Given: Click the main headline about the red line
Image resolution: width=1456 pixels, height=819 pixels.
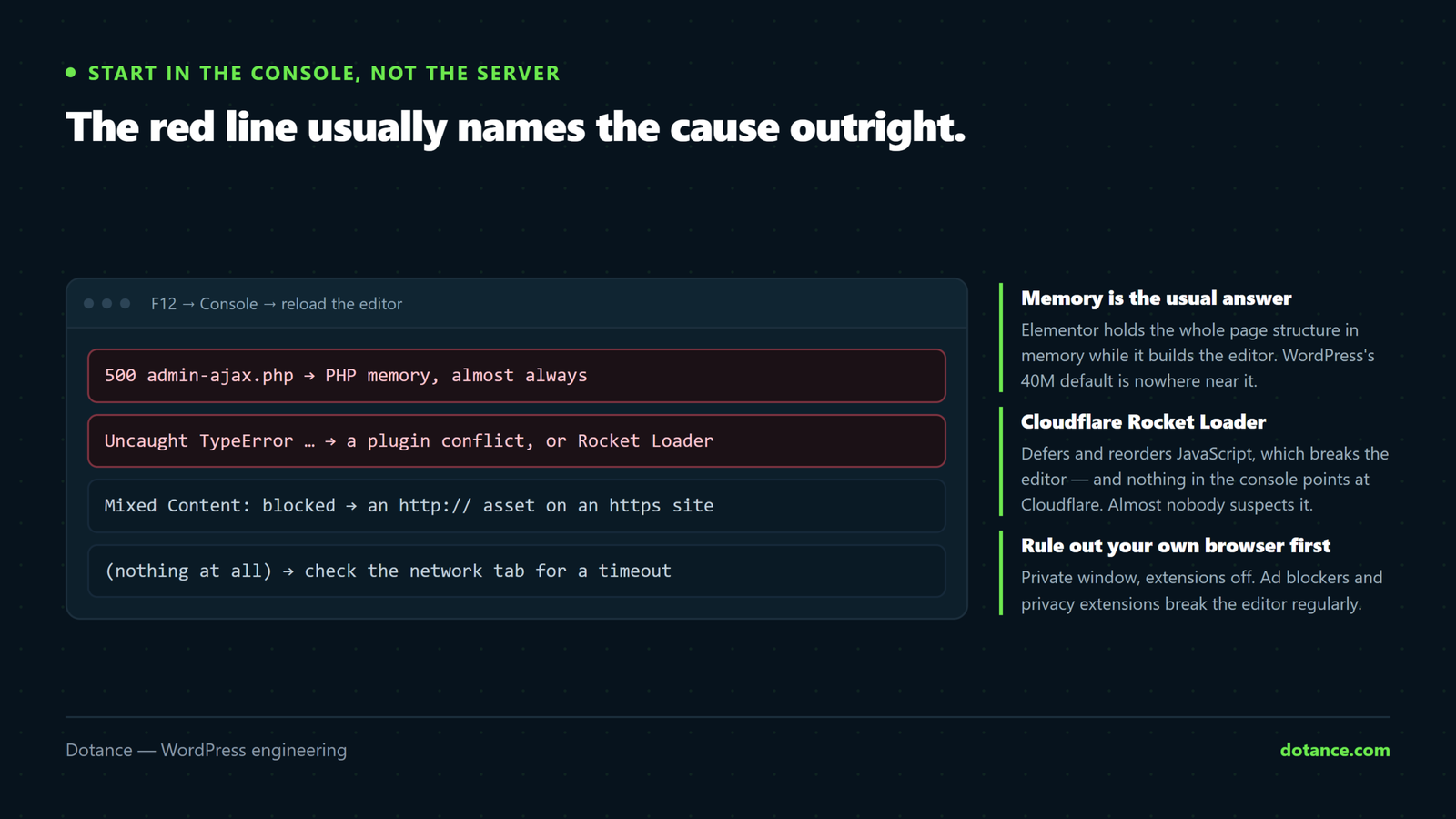Looking at the screenshot, I should click(515, 127).
